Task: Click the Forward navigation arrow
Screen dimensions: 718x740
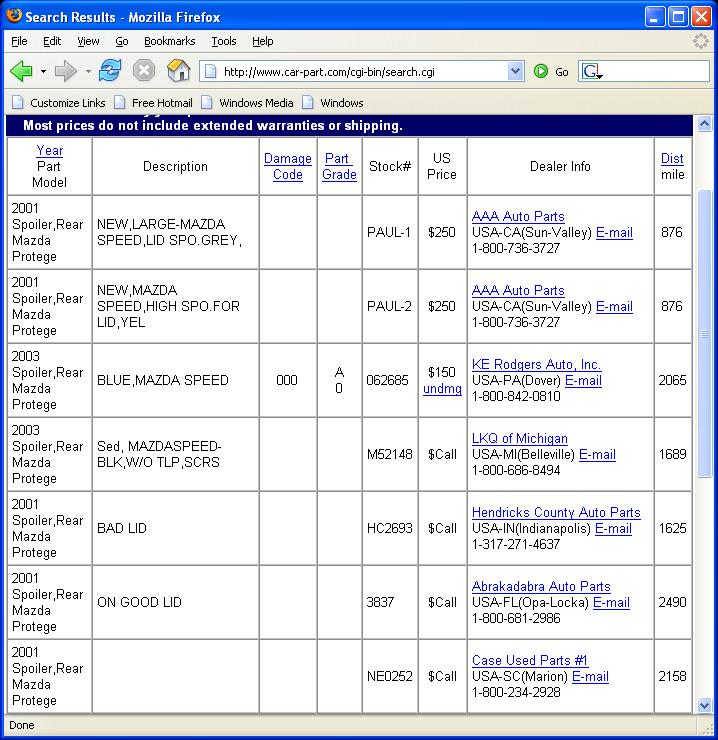Action: click(x=65, y=71)
